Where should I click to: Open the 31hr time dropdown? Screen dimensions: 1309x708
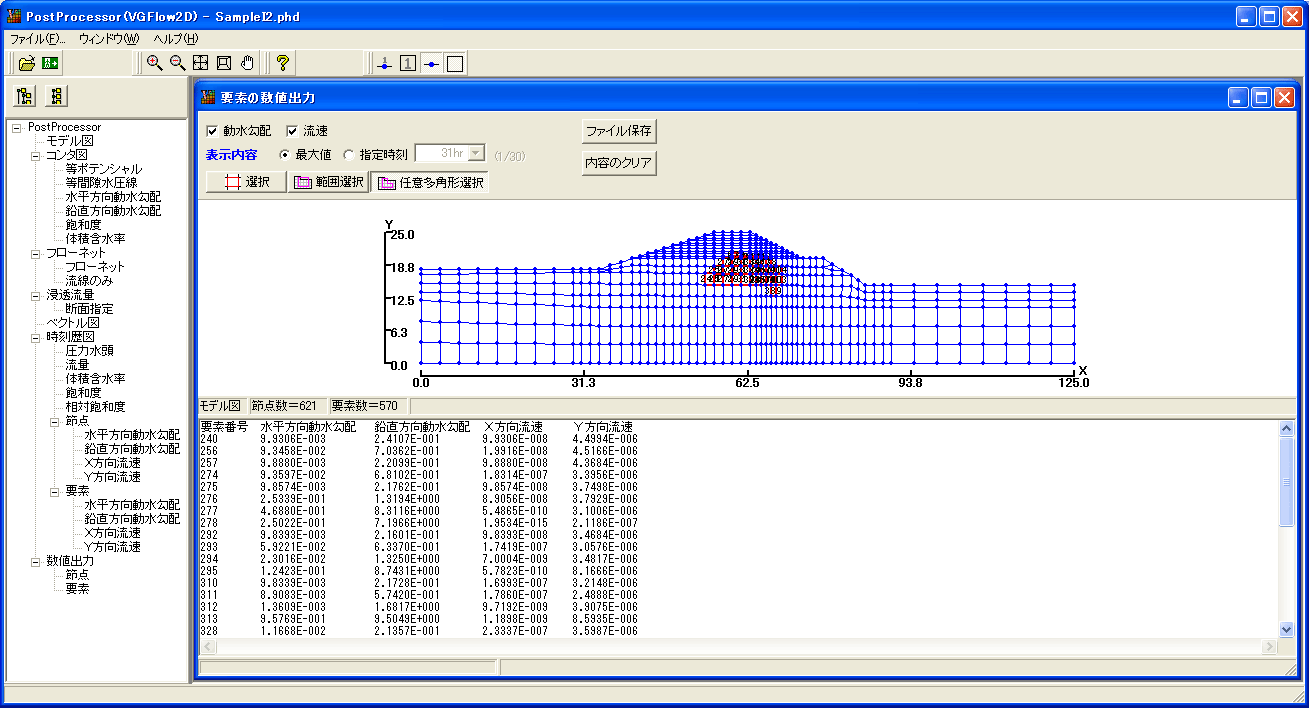475,154
